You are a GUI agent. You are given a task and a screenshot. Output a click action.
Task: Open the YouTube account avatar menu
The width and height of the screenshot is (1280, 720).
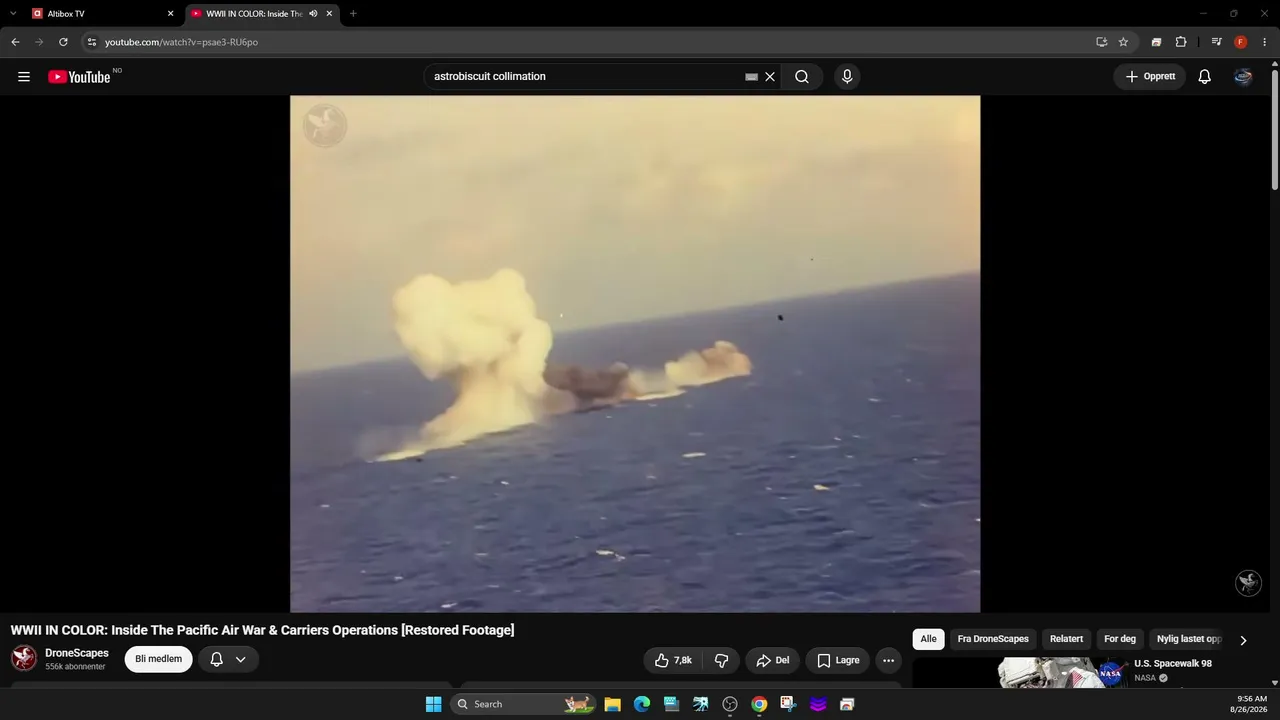pos(1243,77)
